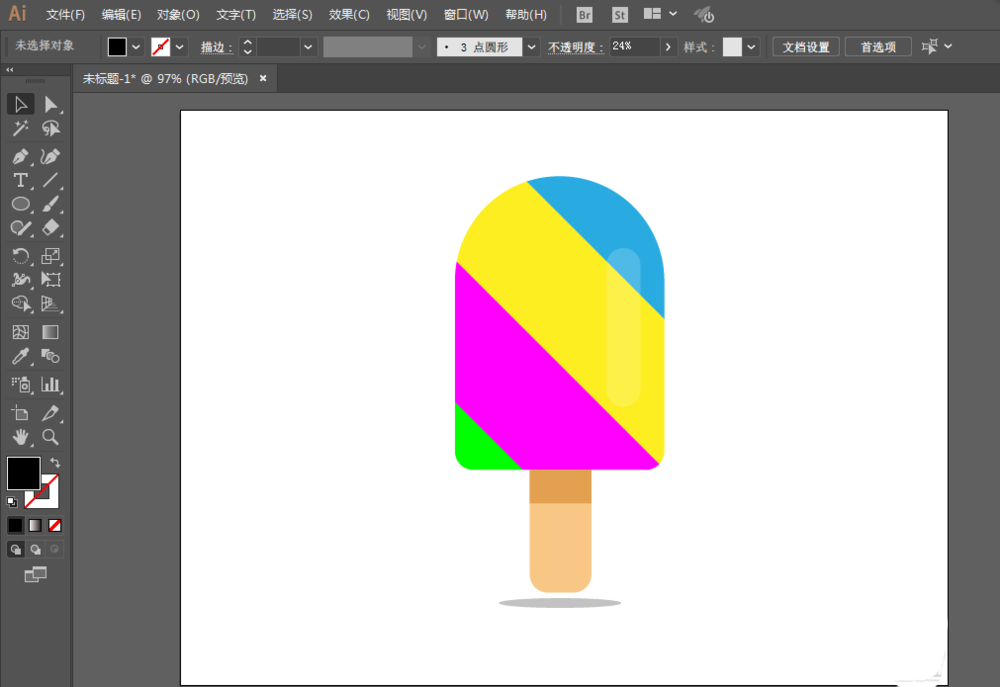This screenshot has width=1000, height=687.
Task: Select the Curvature tool
Action: [x=50, y=156]
